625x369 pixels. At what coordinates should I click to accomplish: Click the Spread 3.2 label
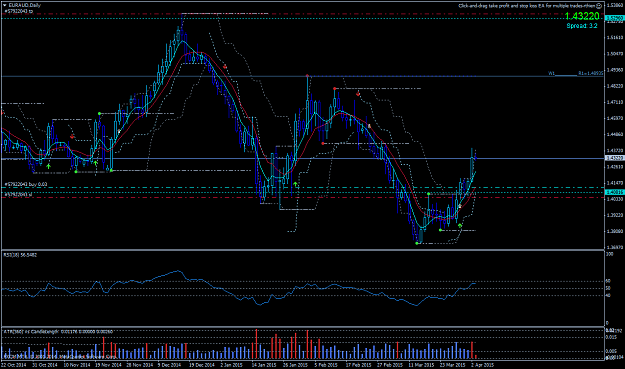click(582, 26)
